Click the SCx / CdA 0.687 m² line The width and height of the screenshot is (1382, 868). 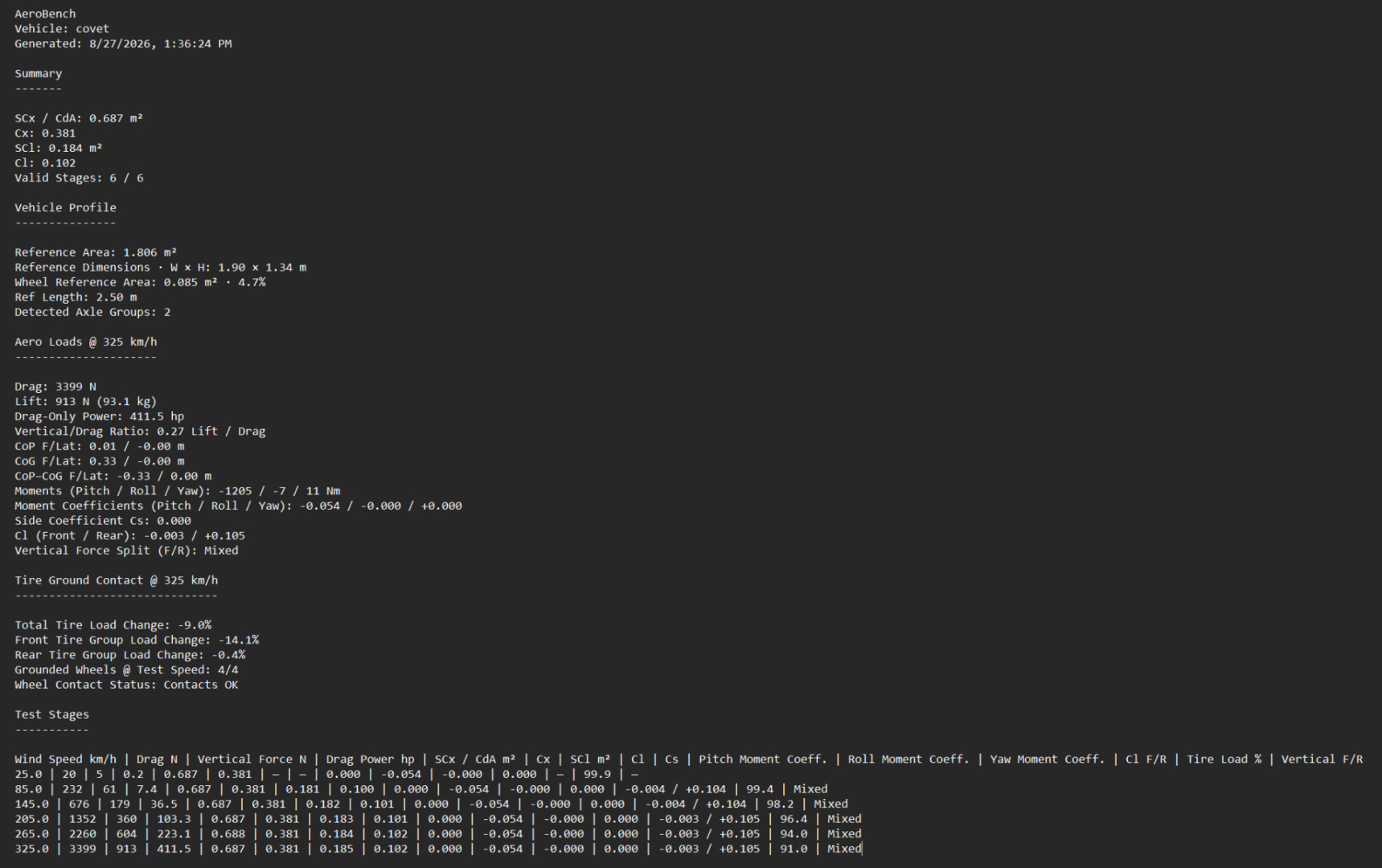[79, 118]
